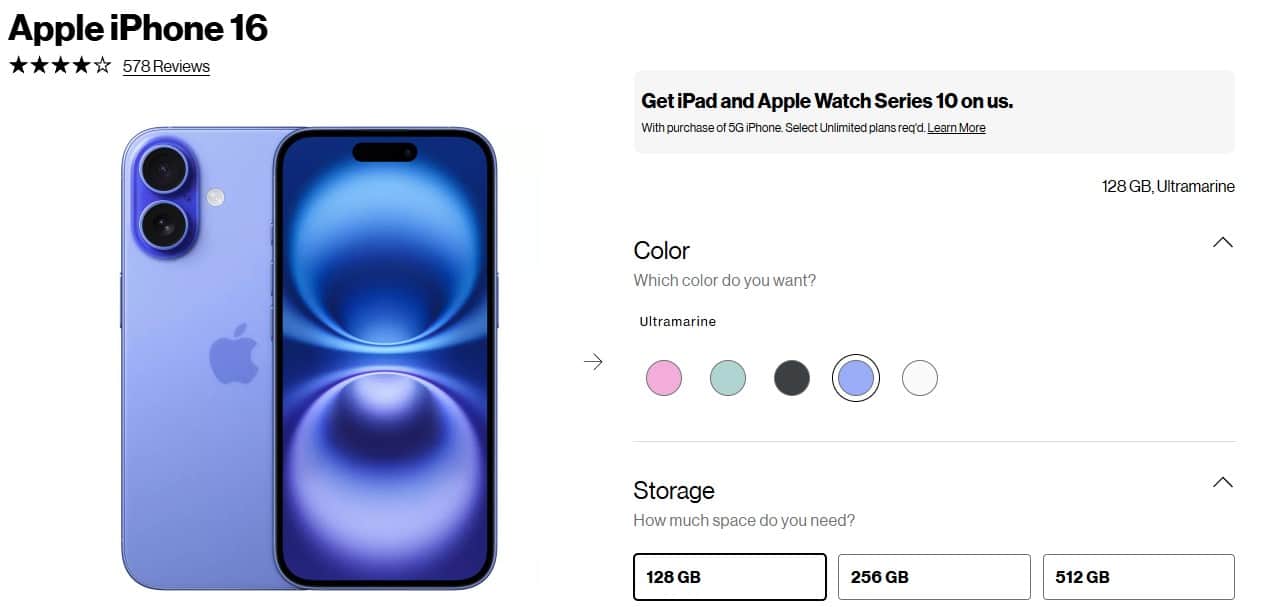Collapse the Storage section chevron
Viewport: 1265px width, 607px height.
click(1222, 482)
